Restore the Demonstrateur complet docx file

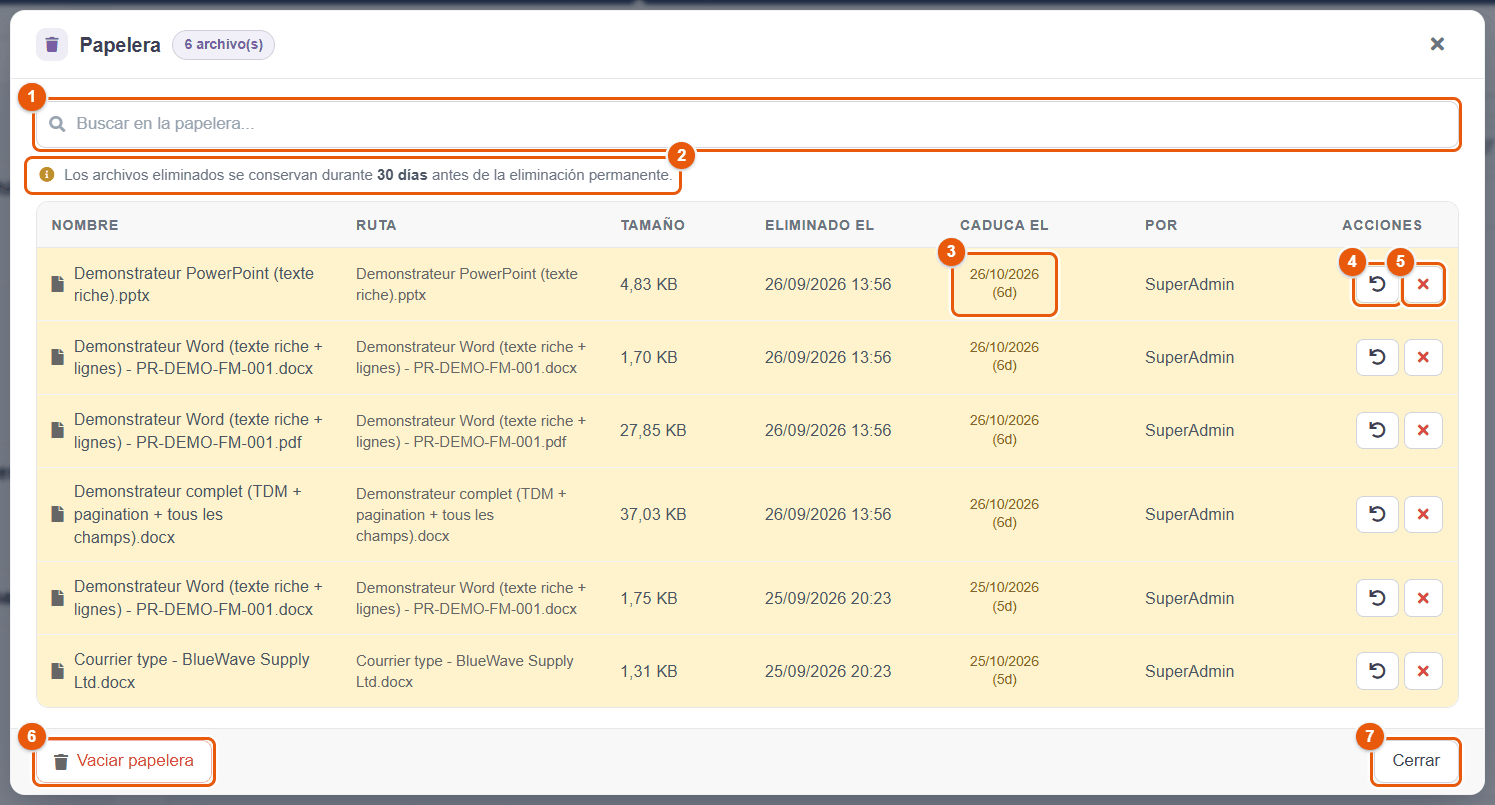1377,515
